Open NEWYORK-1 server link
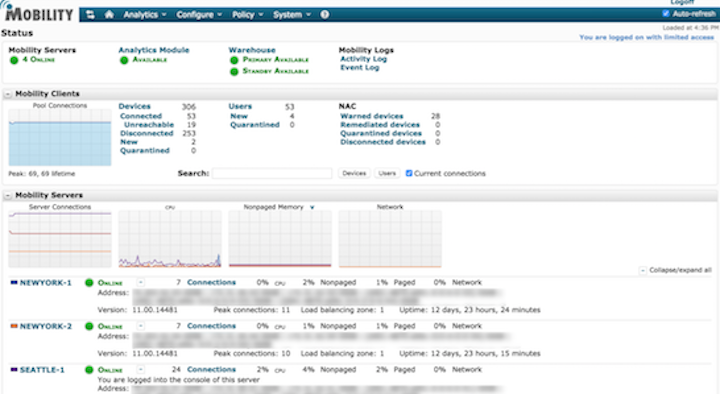Screen dimensions: 720x394 [x=46, y=283]
